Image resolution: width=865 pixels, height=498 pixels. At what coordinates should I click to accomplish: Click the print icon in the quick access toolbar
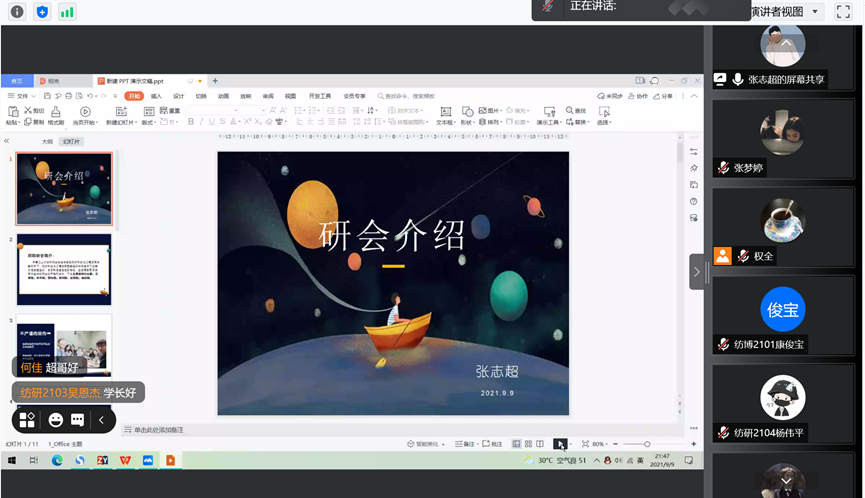click(68, 96)
